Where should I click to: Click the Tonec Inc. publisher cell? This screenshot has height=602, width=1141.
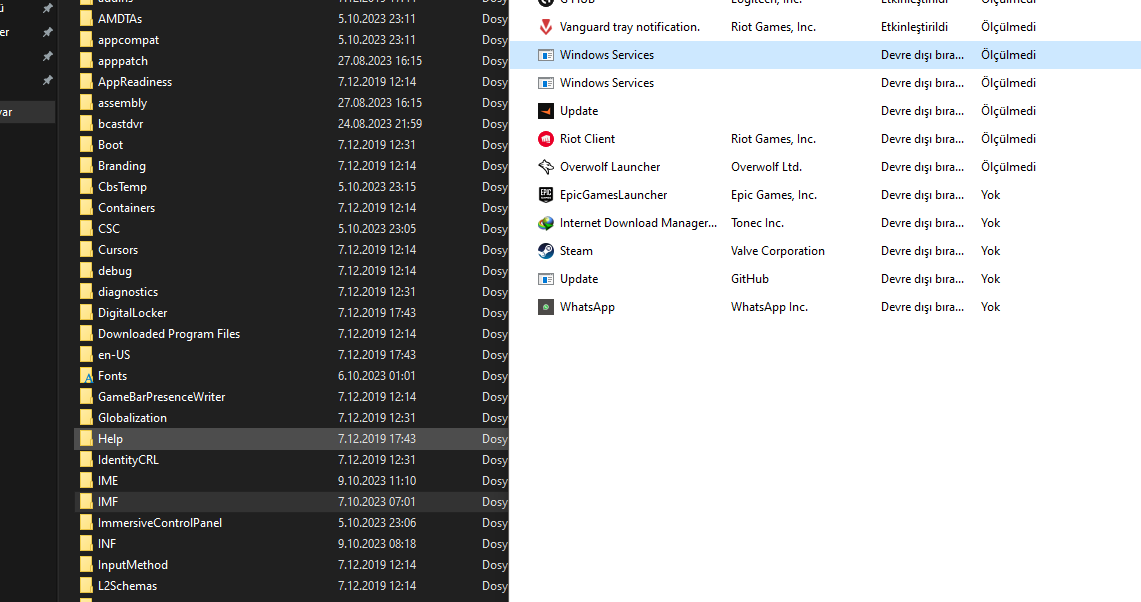coord(757,223)
